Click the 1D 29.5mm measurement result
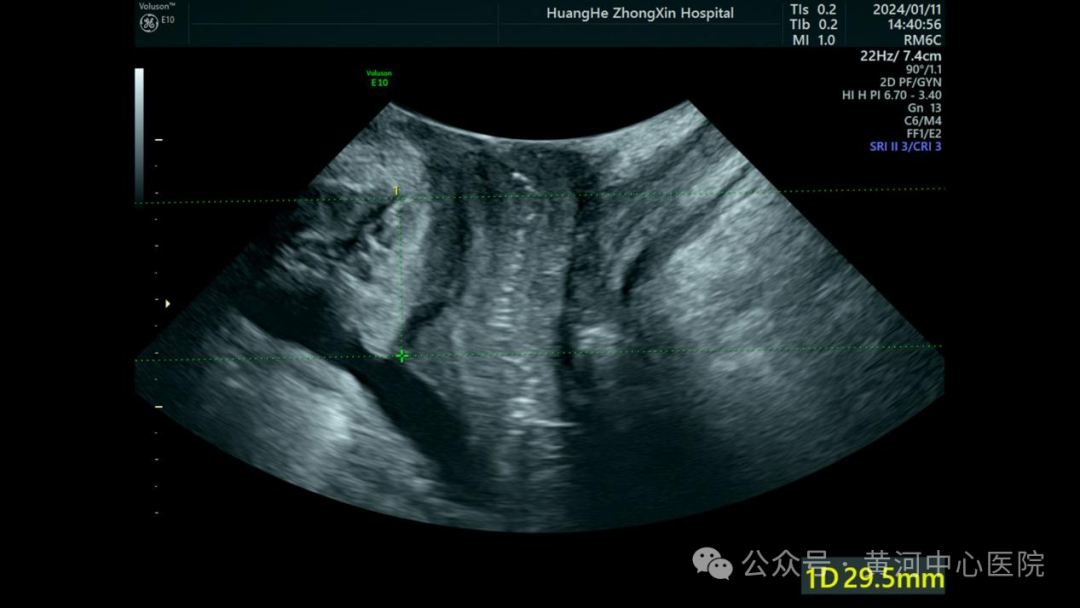Screen dimensions: 1080x608 coord(875,578)
